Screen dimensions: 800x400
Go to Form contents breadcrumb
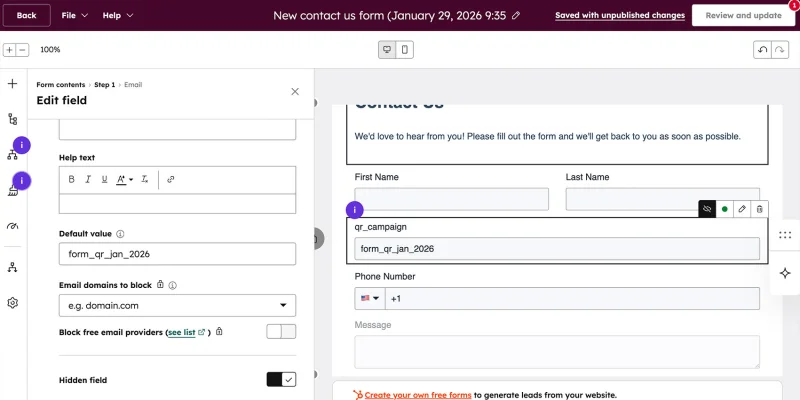pos(61,85)
